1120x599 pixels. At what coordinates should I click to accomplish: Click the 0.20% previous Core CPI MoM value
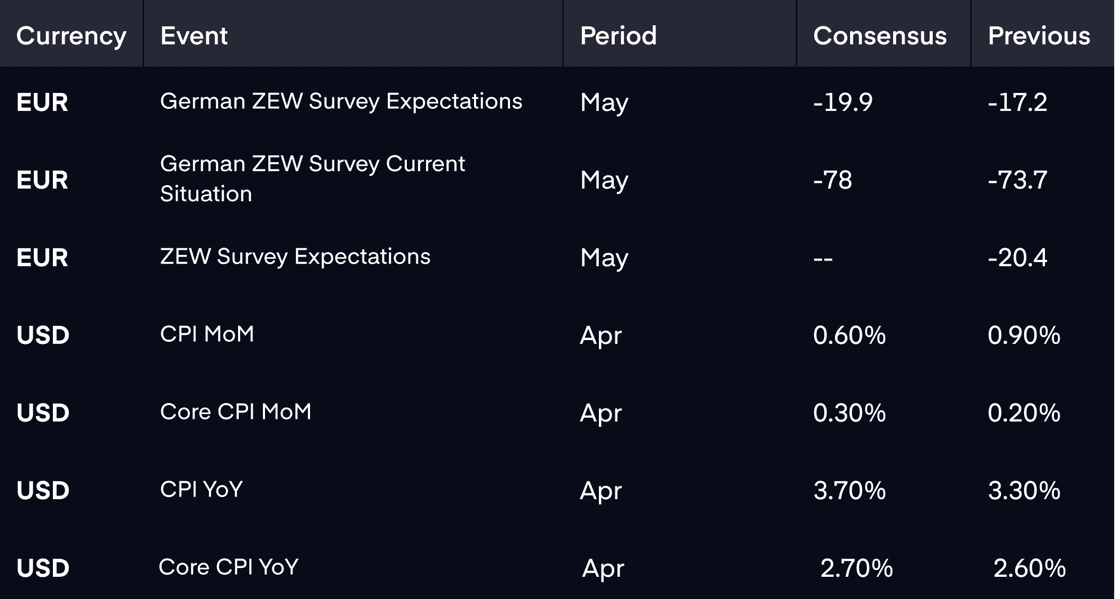(x=1024, y=413)
